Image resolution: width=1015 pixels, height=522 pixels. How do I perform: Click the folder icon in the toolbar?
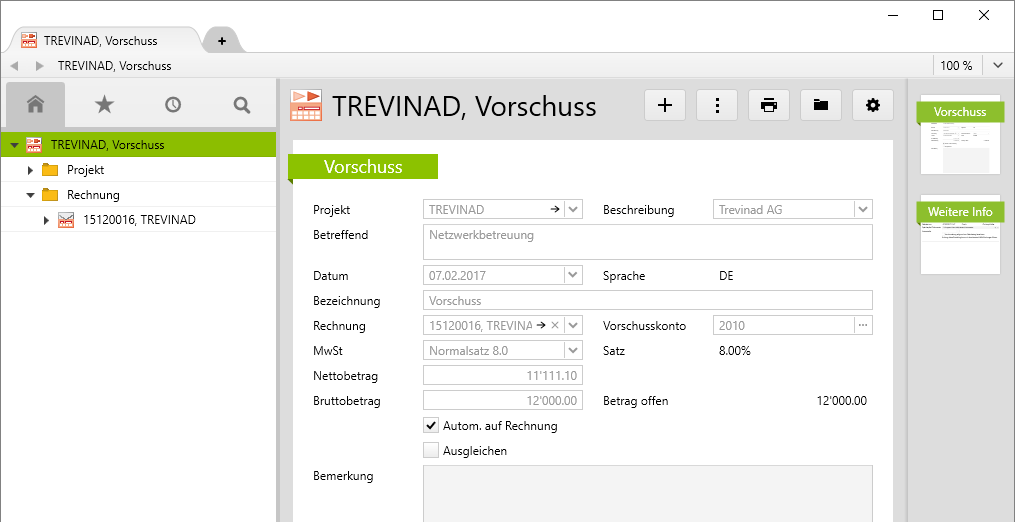point(821,105)
